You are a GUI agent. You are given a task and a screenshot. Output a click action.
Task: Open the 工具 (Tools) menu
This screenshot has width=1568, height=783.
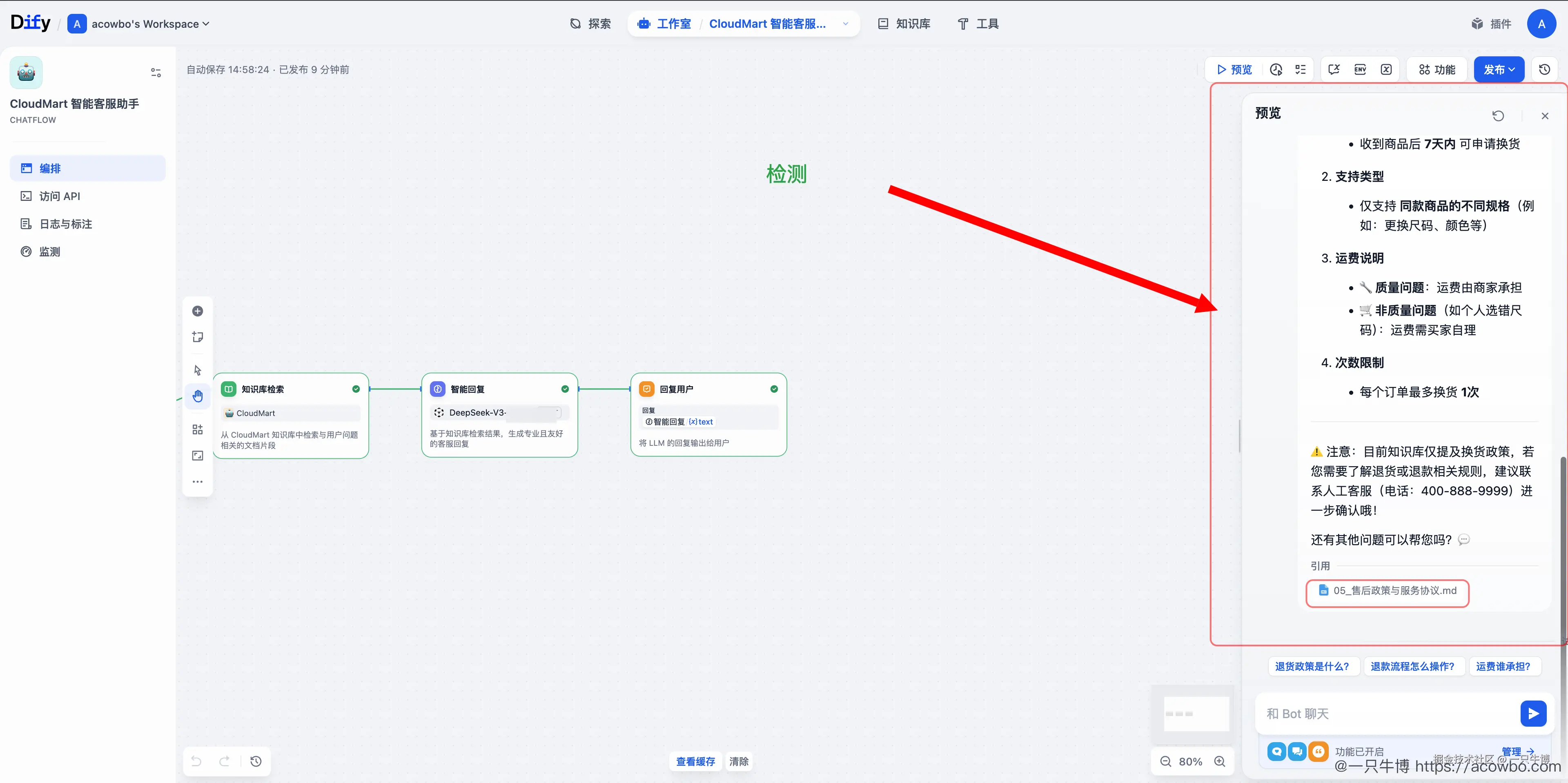(978, 24)
